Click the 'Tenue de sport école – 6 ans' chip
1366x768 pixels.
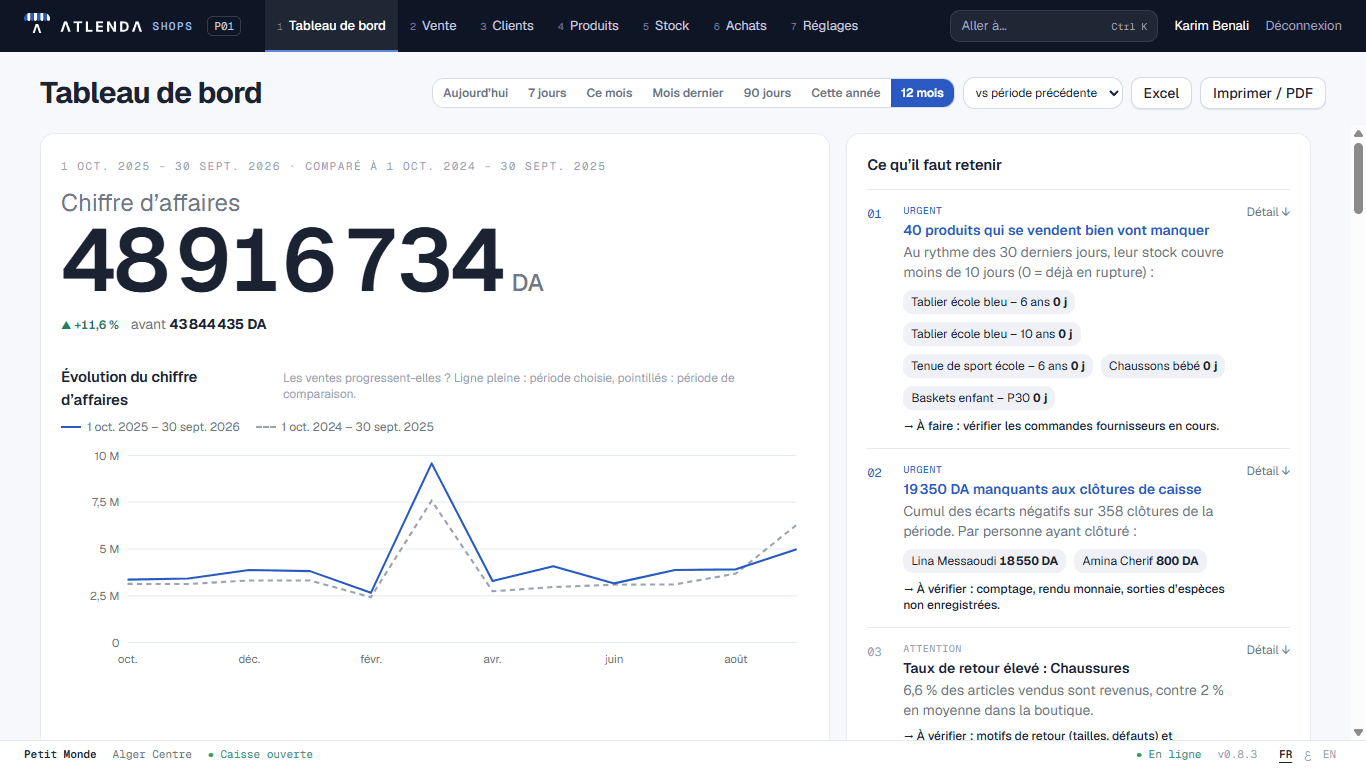pyautogui.click(x=998, y=366)
